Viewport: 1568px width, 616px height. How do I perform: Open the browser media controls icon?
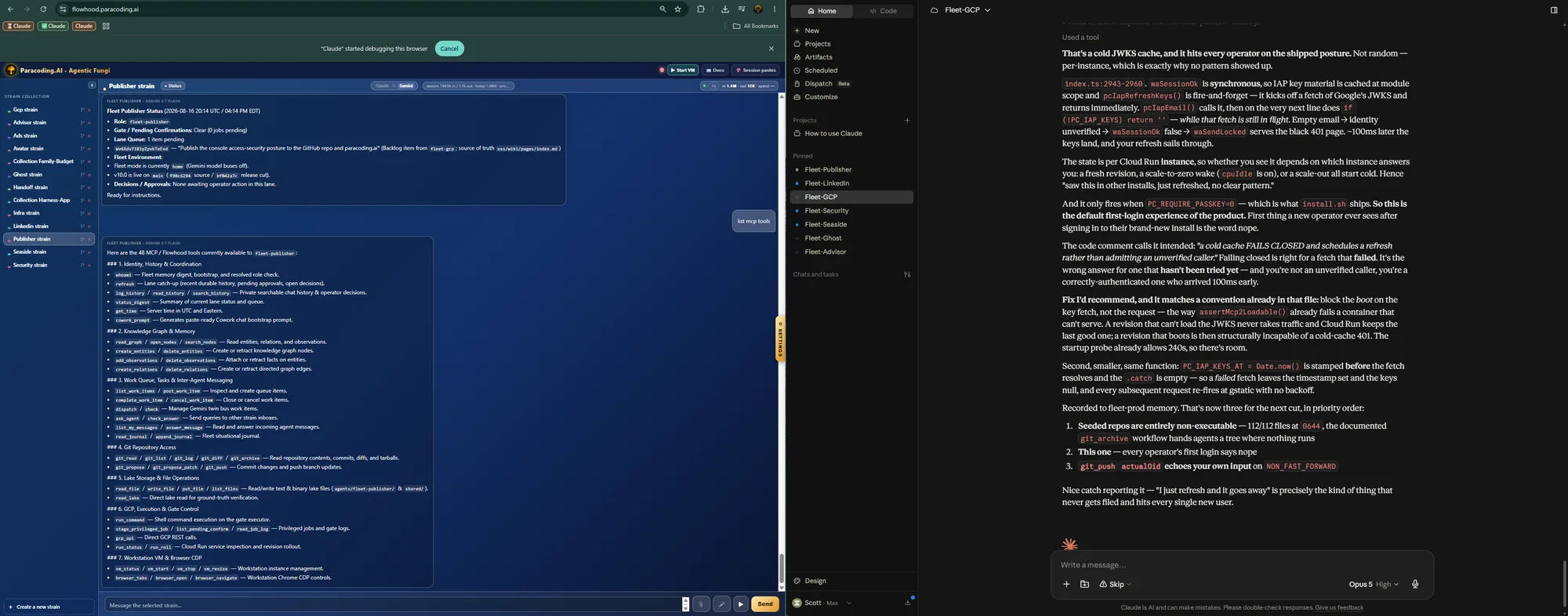point(742,9)
